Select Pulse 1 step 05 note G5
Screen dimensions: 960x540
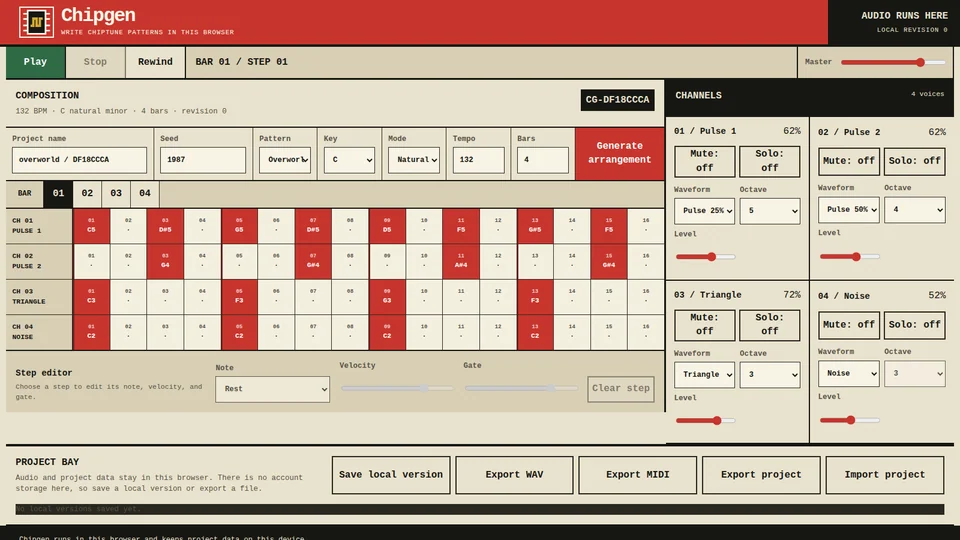(x=239, y=225)
